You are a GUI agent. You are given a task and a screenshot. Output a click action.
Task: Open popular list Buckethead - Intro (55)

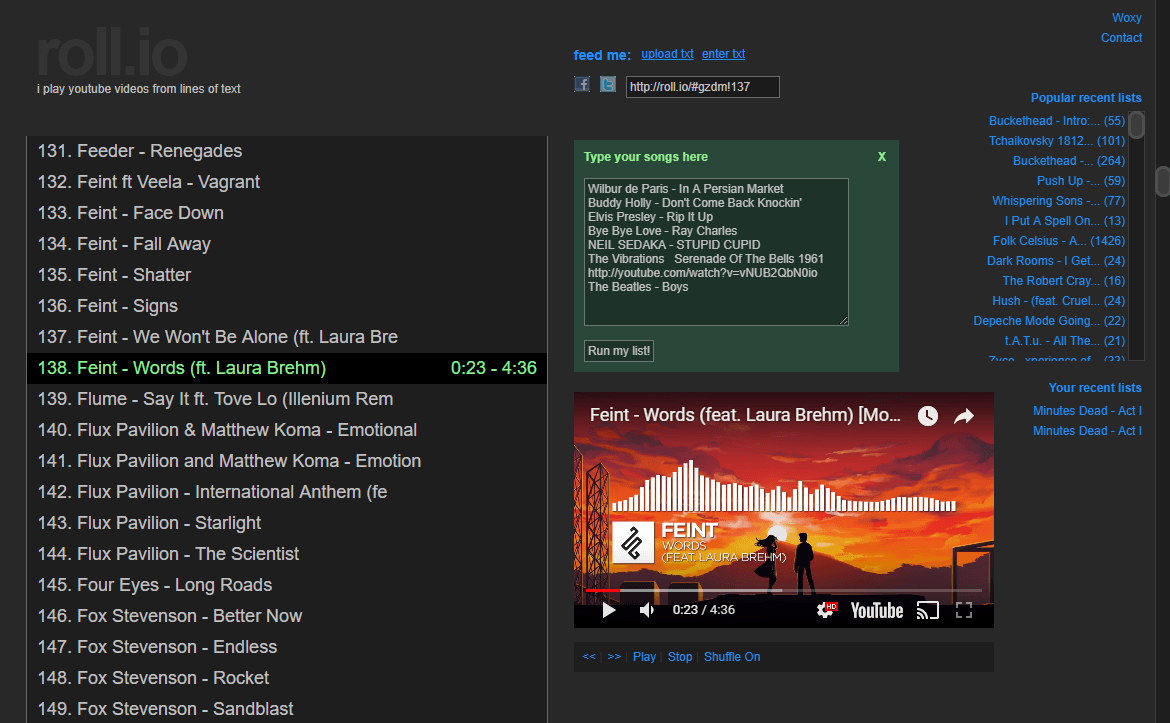pyautogui.click(x=1057, y=121)
